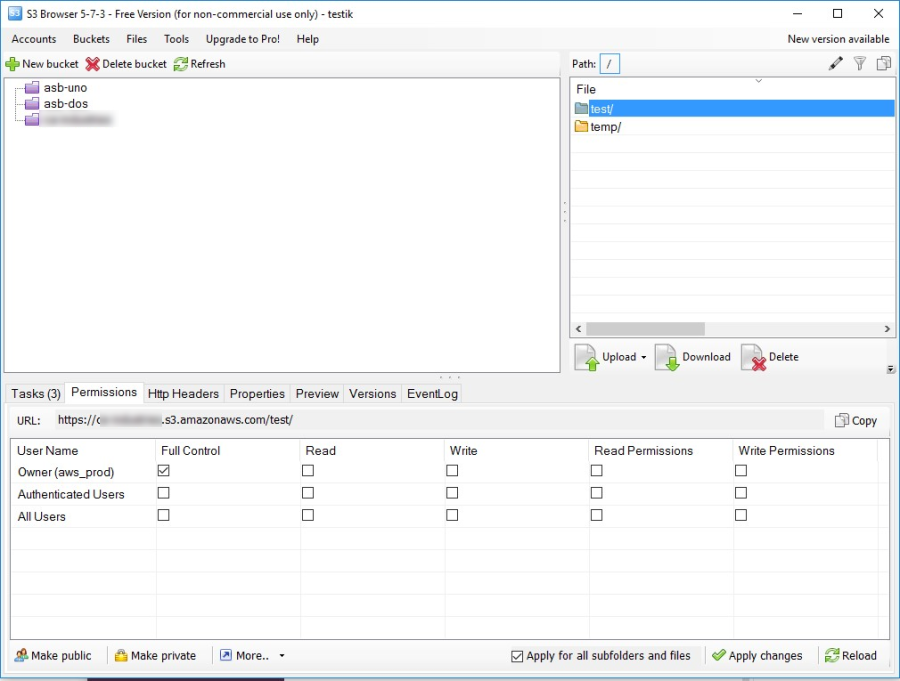Click the New version available link
900x681 pixels.
point(838,39)
